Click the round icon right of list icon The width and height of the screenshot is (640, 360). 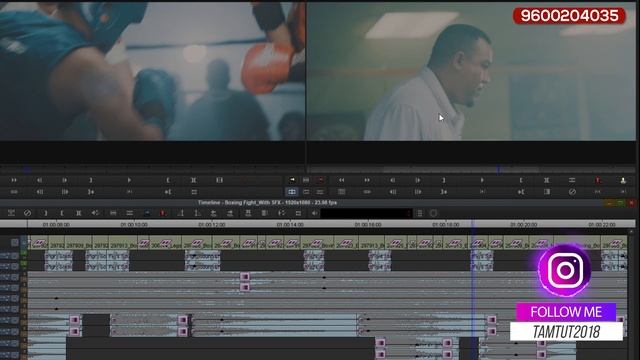pyautogui.click(x=433, y=213)
